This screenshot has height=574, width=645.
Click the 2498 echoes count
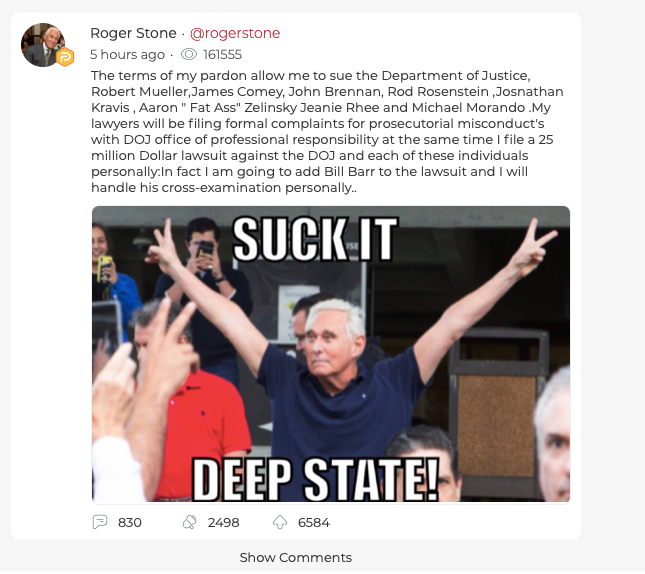pyautogui.click(x=223, y=523)
